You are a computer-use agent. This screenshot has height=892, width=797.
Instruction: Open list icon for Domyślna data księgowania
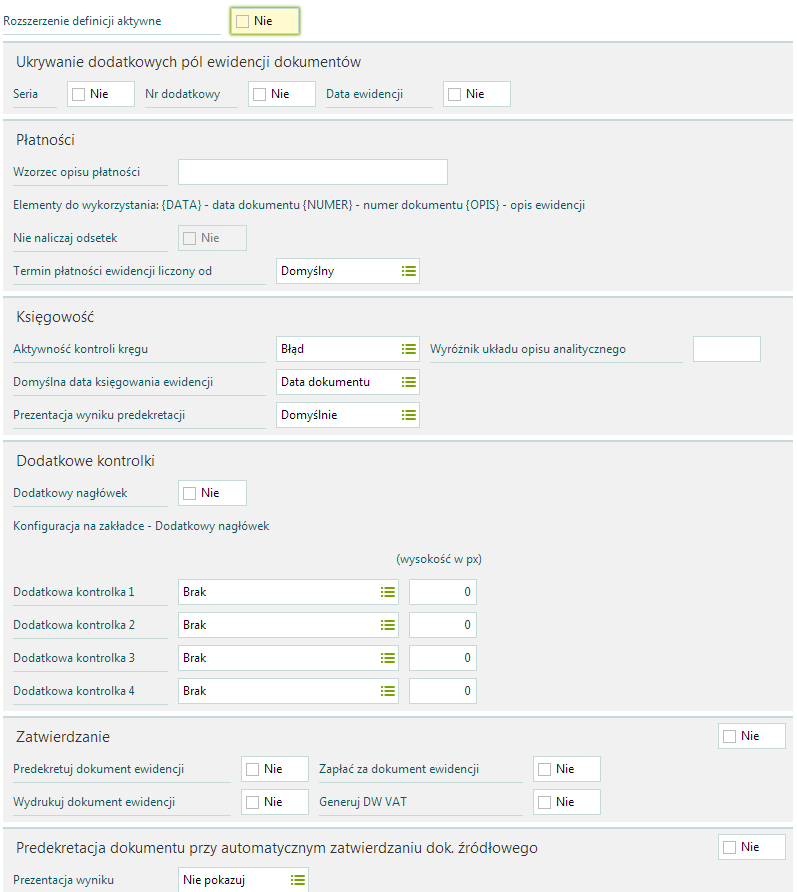408,382
